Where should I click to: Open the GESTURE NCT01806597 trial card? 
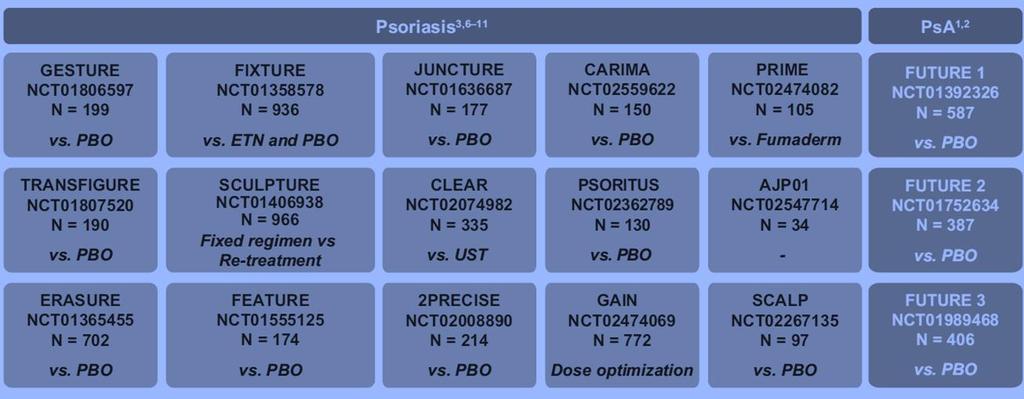(80, 104)
